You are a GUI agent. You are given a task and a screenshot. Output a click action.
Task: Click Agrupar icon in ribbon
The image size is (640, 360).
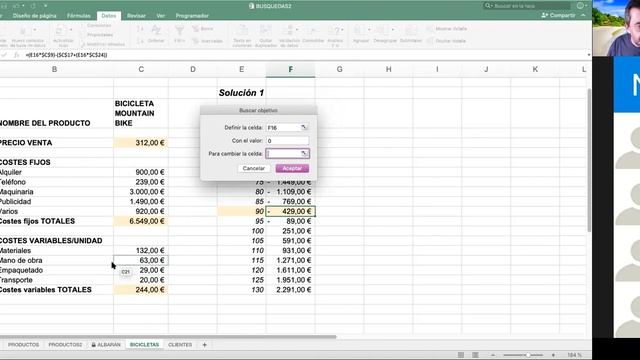point(360,31)
